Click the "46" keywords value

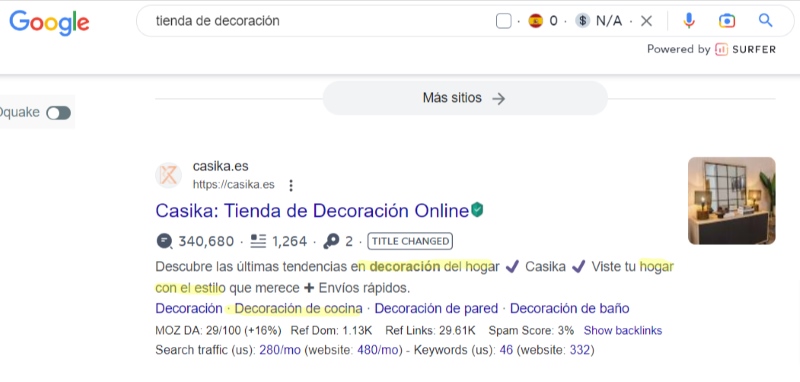click(x=506, y=350)
